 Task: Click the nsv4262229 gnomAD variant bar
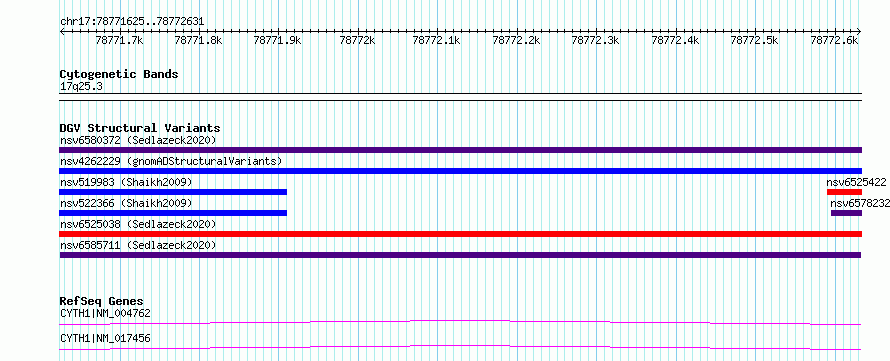[x=460, y=171]
